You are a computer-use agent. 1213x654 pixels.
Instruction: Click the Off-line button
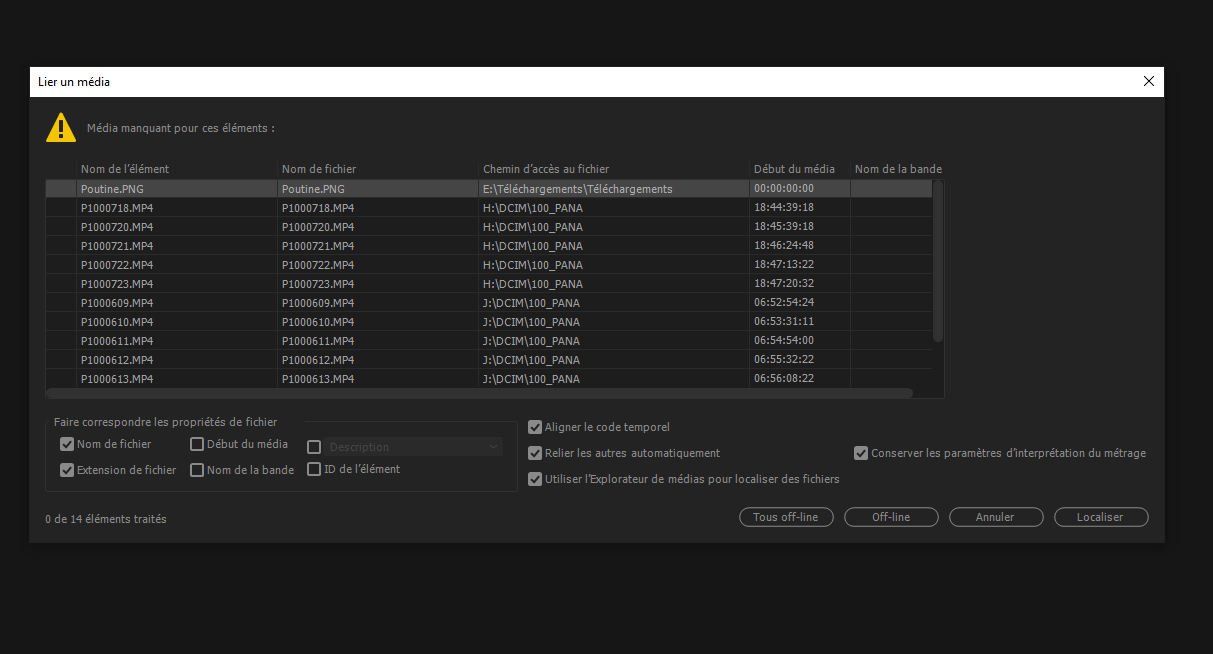coord(891,517)
